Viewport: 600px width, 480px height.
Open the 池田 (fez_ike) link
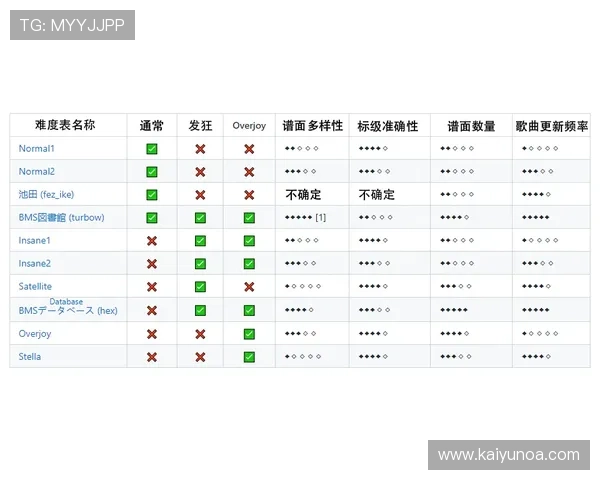point(46,194)
